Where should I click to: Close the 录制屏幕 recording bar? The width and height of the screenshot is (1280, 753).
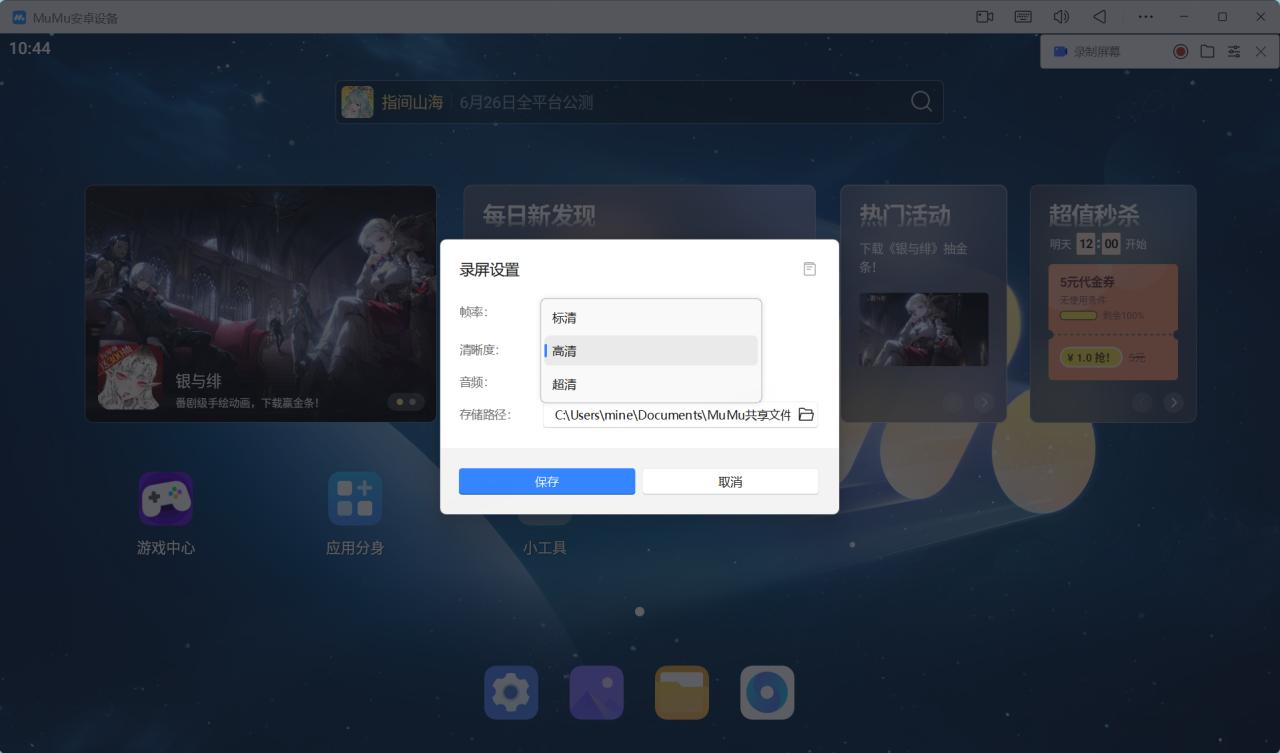pyautogui.click(x=1260, y=52)
